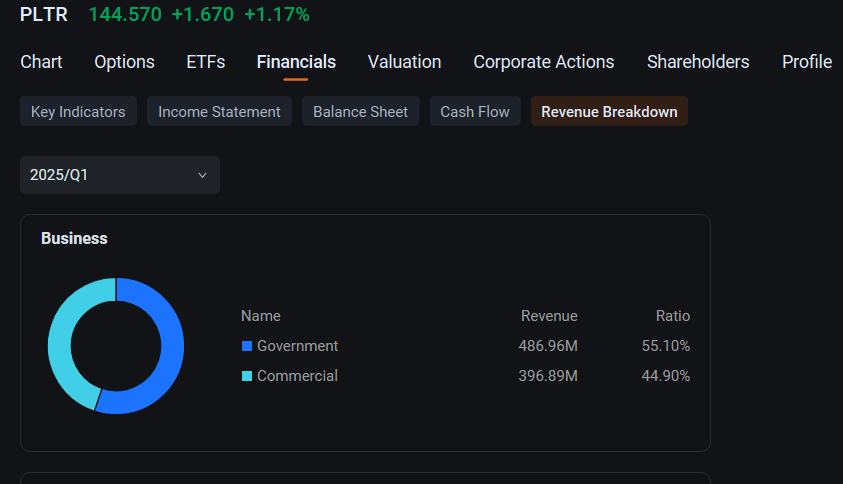Click the 44.90% ratio value
The image size is (843, 484).
tap(666, 376)
